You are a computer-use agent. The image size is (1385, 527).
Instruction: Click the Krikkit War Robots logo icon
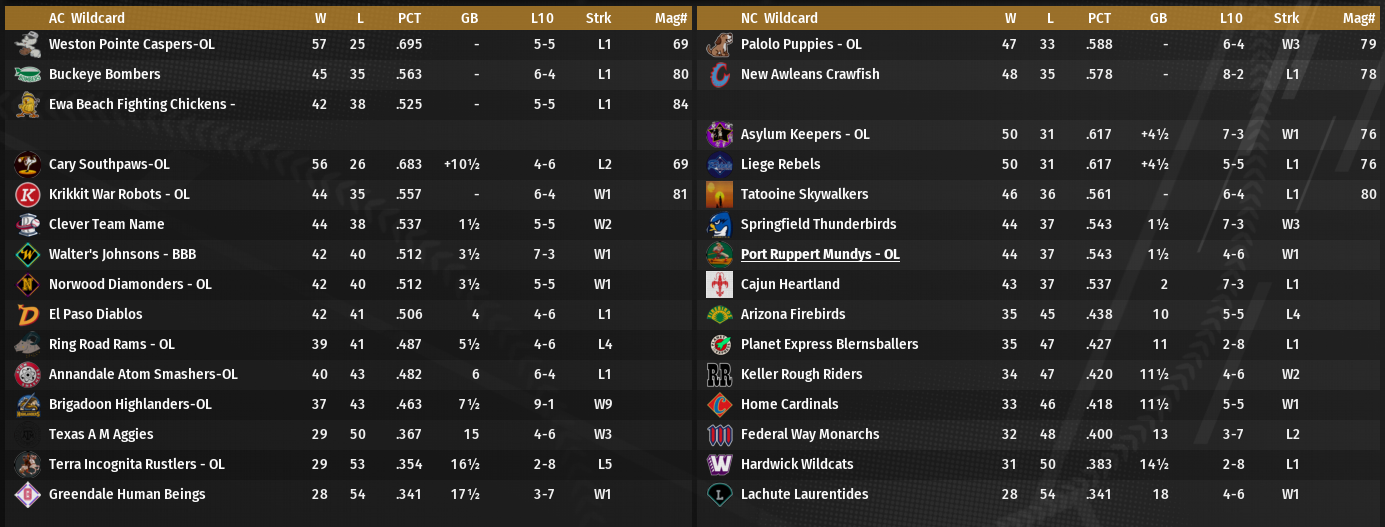pyautogui.click(x=27, y=194)
